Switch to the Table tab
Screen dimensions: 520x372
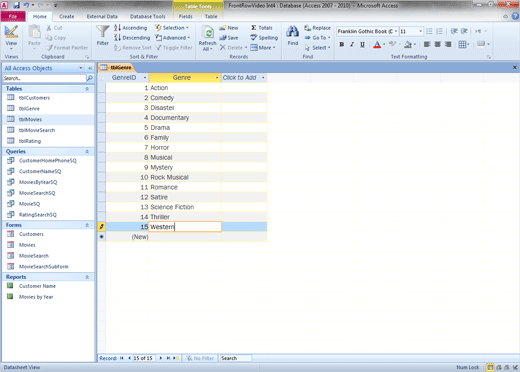point(211,16)
